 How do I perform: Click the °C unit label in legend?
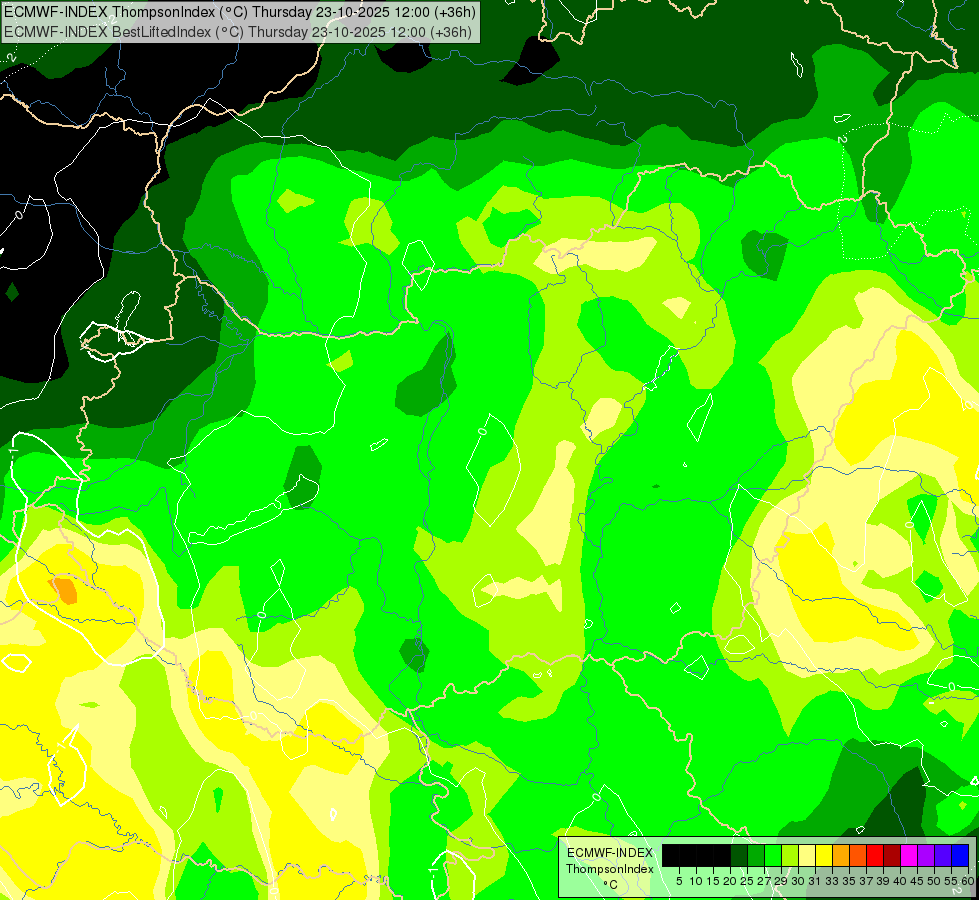[x=611, y=884]
